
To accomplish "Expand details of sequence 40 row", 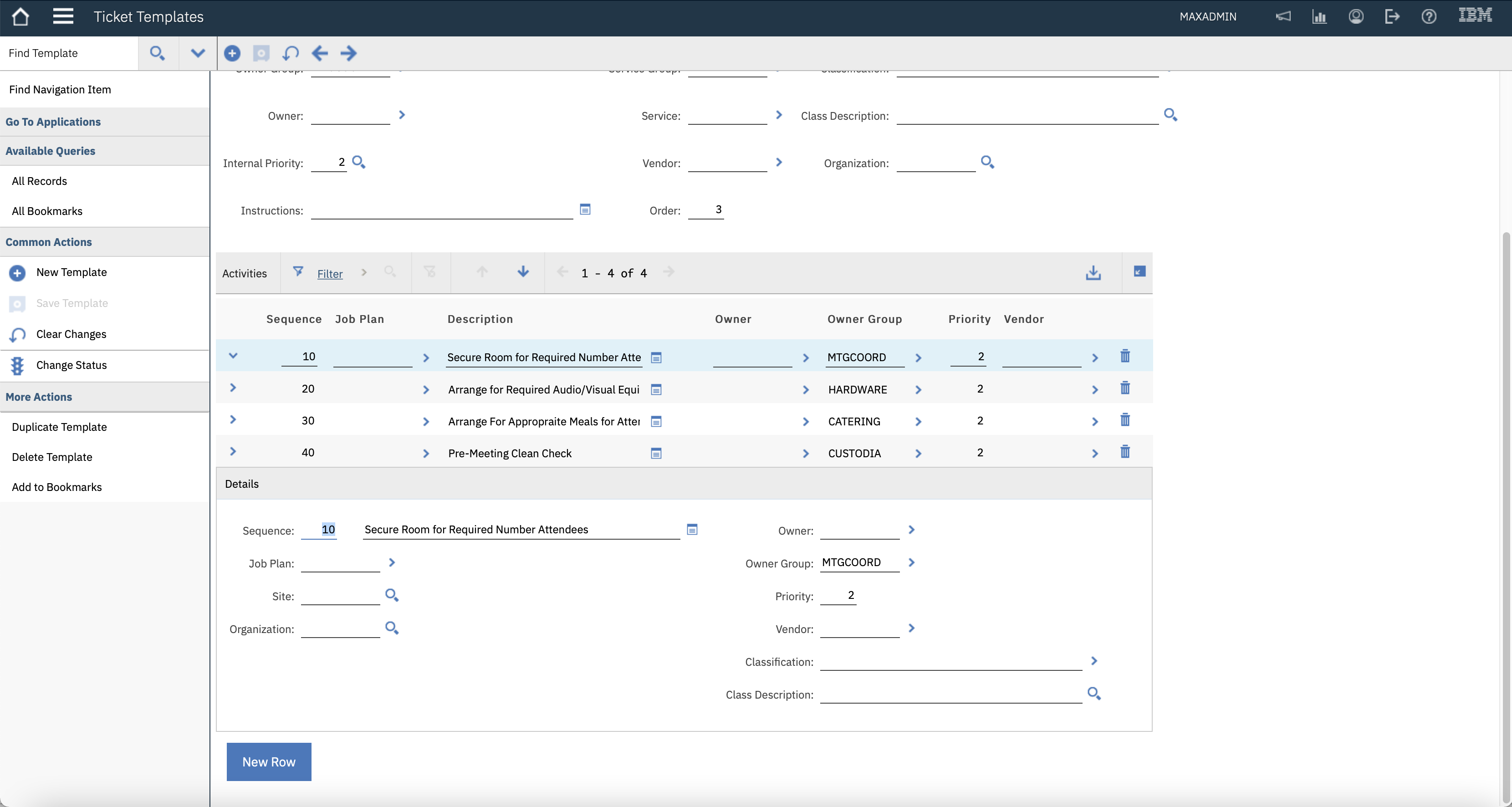I will (233, 452).
